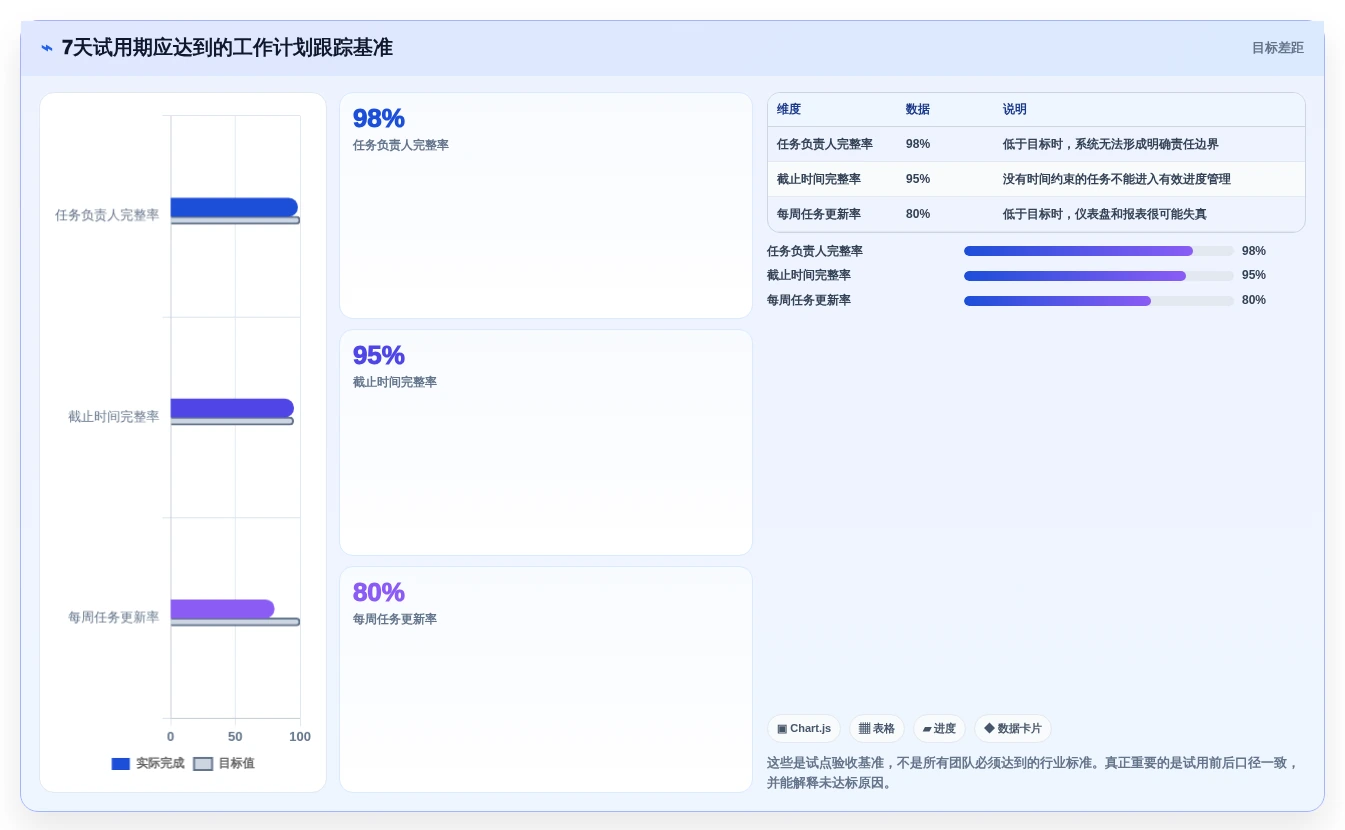Viewport: 1345px width, 830px height.
Task: Select the 80% data card
Action: pos(546,680)
